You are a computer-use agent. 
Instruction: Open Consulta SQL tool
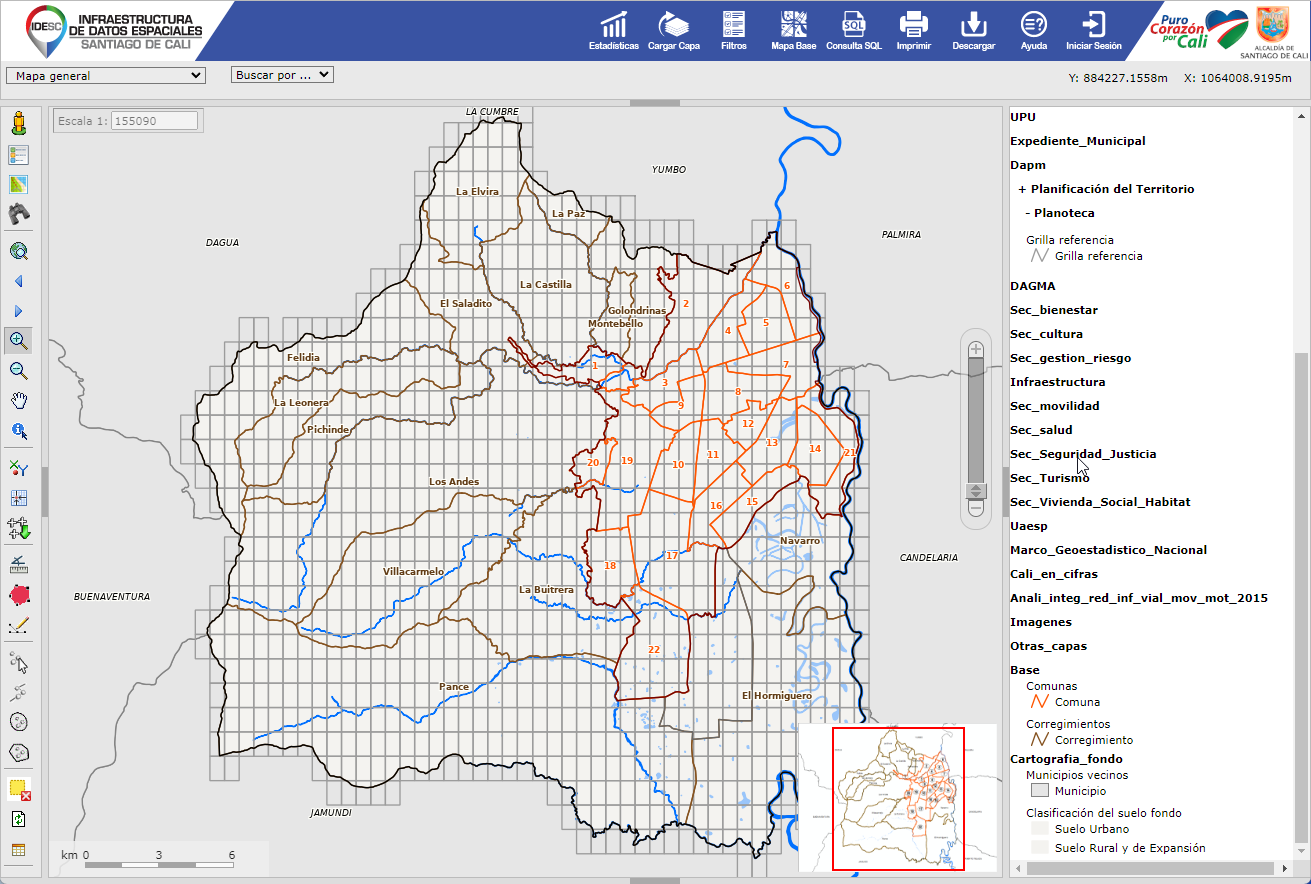coord(854,30)
